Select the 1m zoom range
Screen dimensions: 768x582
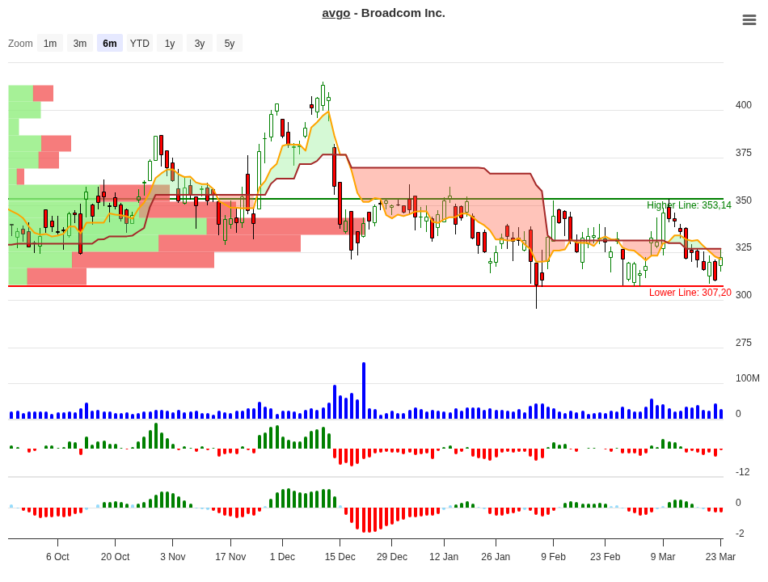pyautogui.click(x=50, y=43)
